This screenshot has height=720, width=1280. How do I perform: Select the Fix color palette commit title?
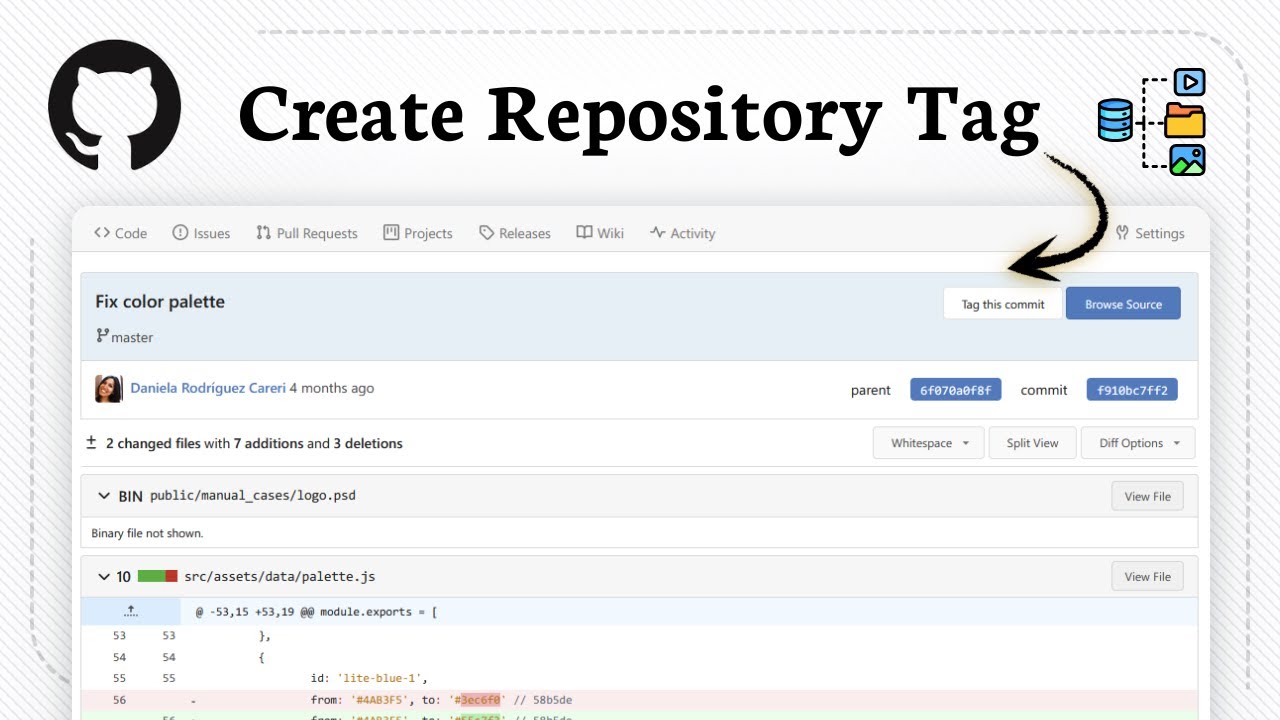tap(160, 302)
